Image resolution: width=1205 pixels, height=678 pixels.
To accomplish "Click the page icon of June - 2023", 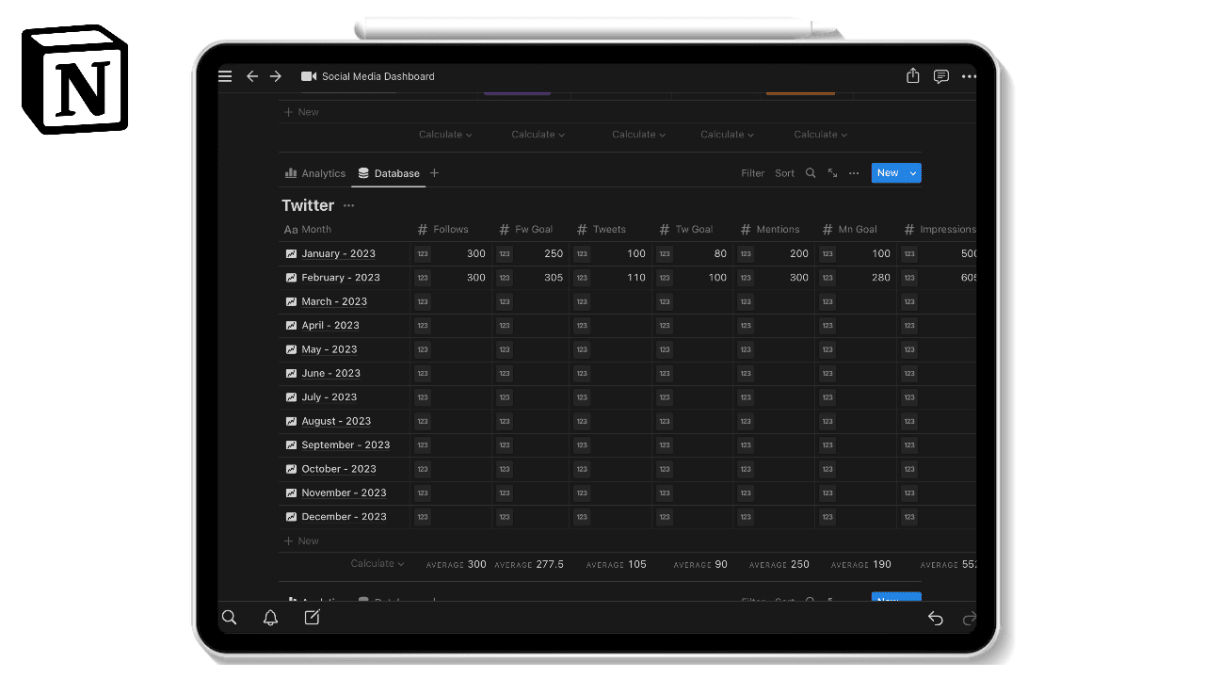I will 291,373.
